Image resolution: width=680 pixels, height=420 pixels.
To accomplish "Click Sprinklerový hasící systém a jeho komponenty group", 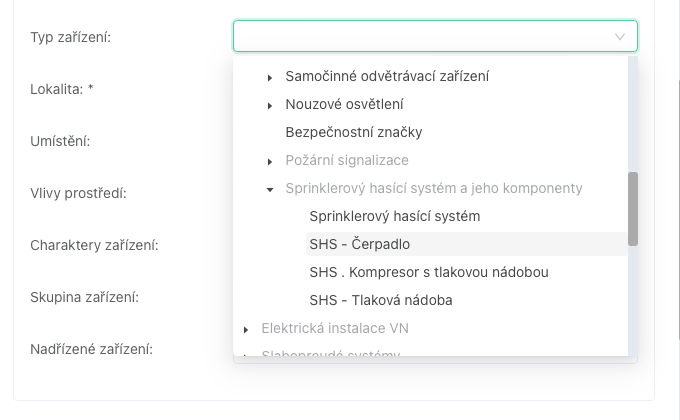I will coord(434,188).
